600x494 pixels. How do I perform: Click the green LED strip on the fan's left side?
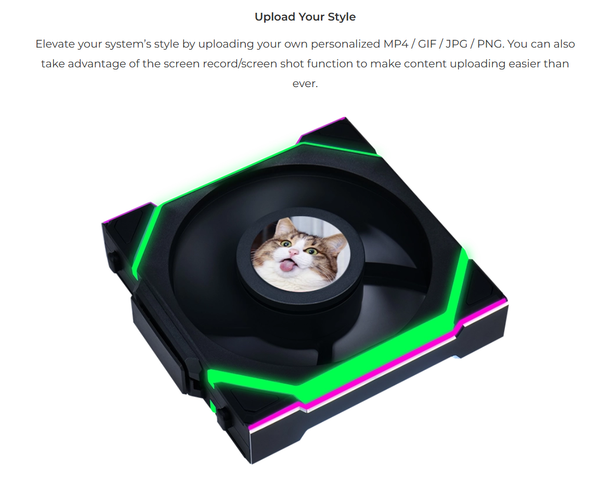point(145,241)
